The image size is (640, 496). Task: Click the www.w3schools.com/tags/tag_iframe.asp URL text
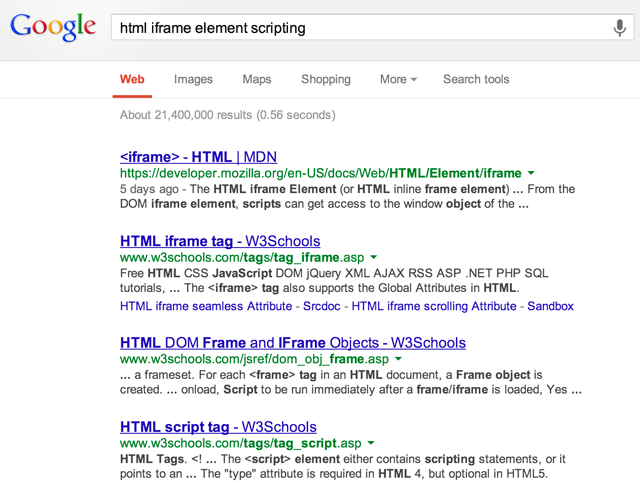(242, 258)
